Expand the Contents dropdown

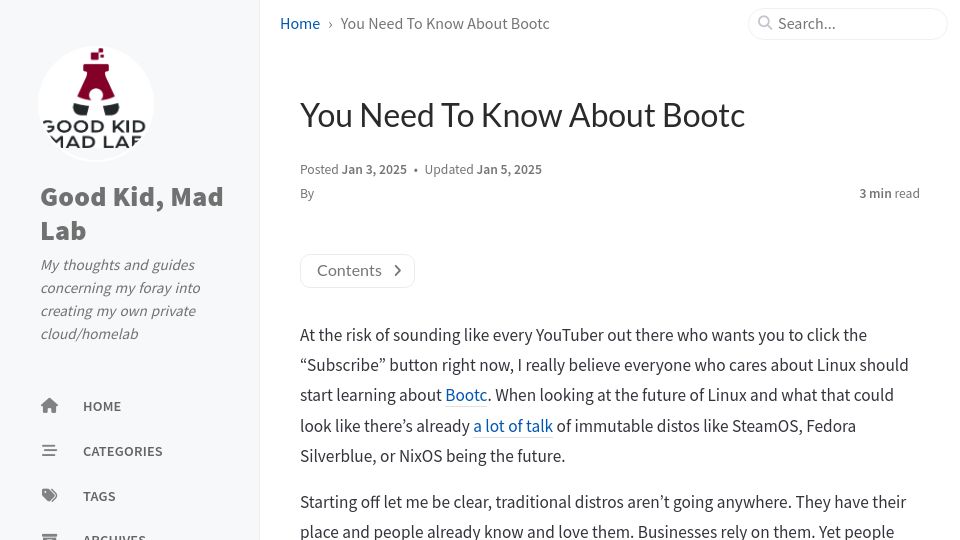pos(358,271)
